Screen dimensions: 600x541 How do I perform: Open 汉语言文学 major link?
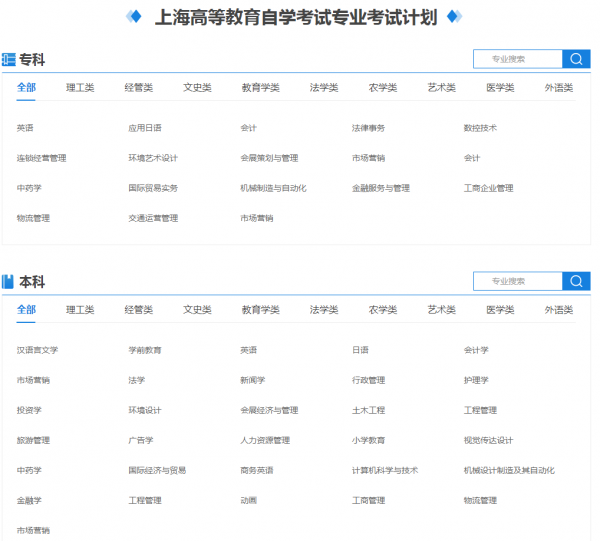coord(37,350)
